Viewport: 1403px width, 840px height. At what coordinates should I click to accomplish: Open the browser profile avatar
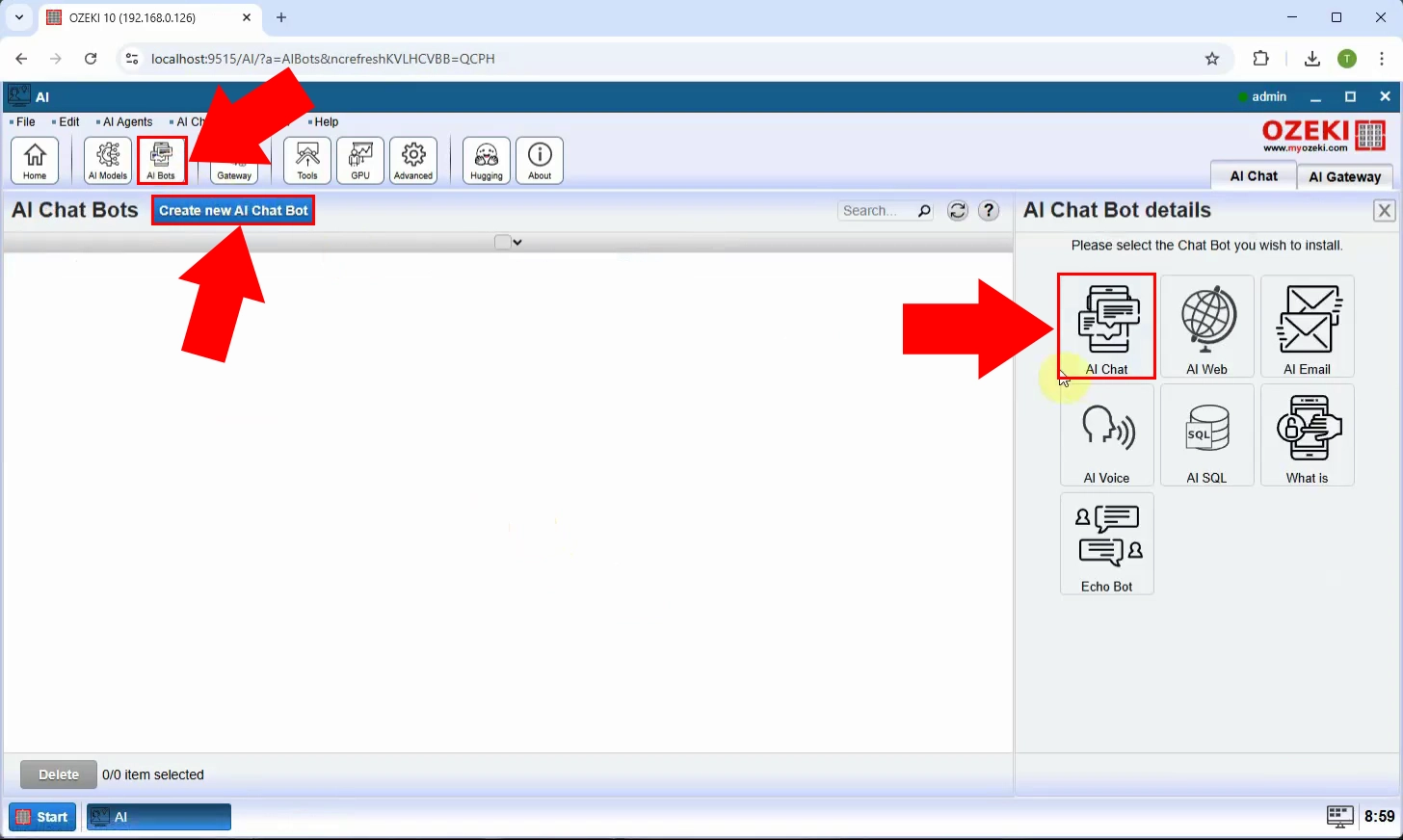click(1347, 59)
